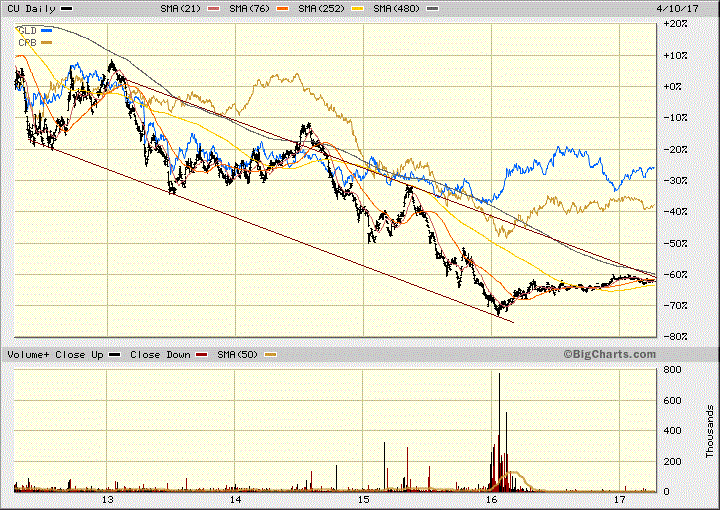Click the dark red Close Down swatch

tap(202, 355)
